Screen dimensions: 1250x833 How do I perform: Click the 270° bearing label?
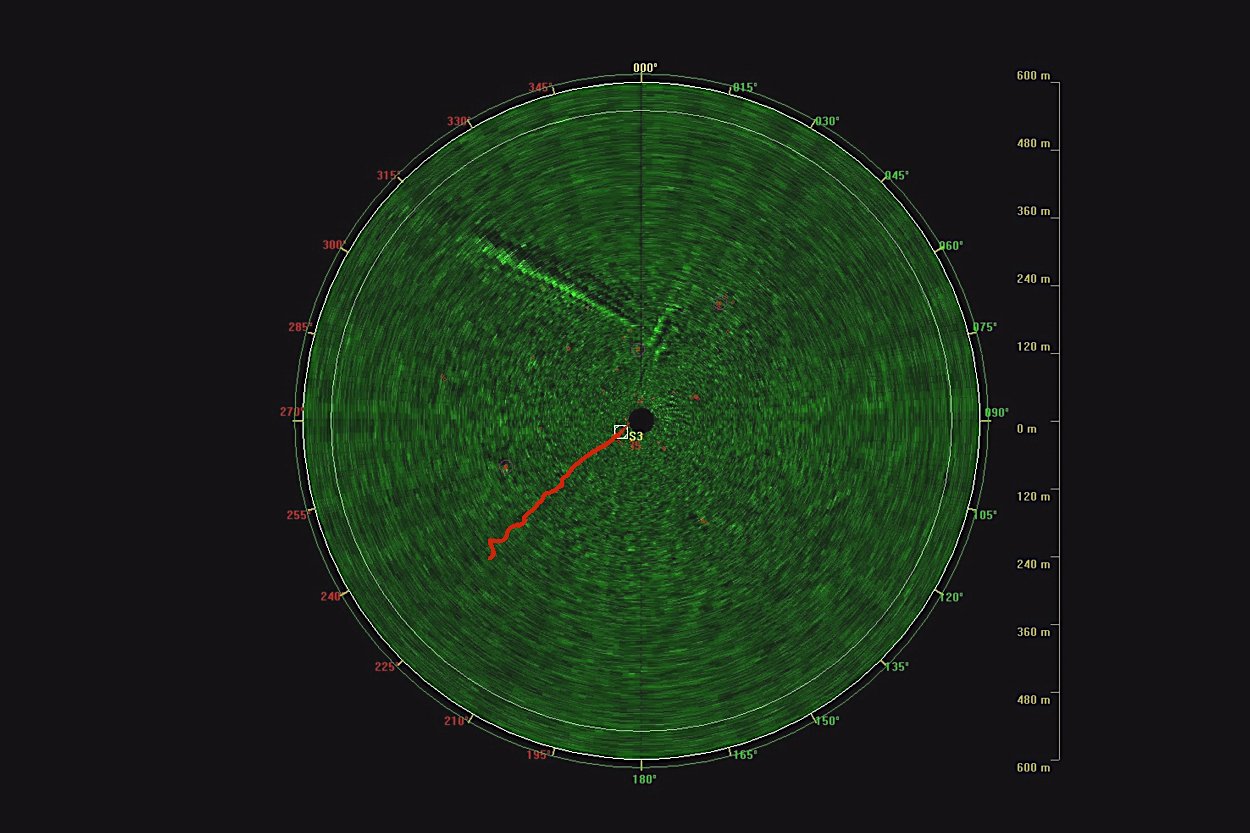click(x=291, y=411)
